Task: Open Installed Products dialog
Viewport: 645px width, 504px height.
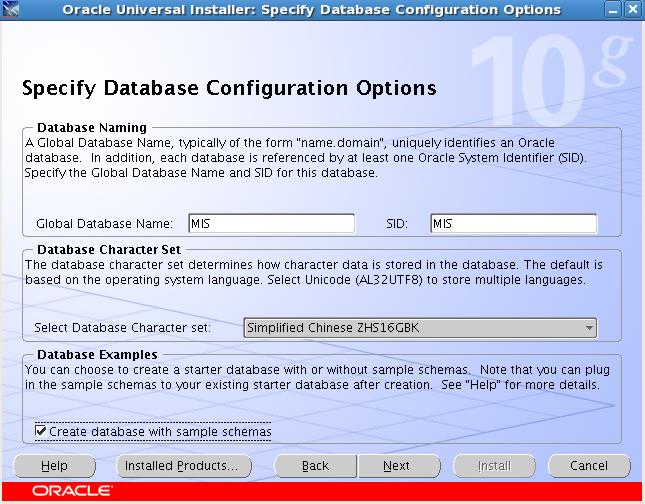Action: coord(184,466)
